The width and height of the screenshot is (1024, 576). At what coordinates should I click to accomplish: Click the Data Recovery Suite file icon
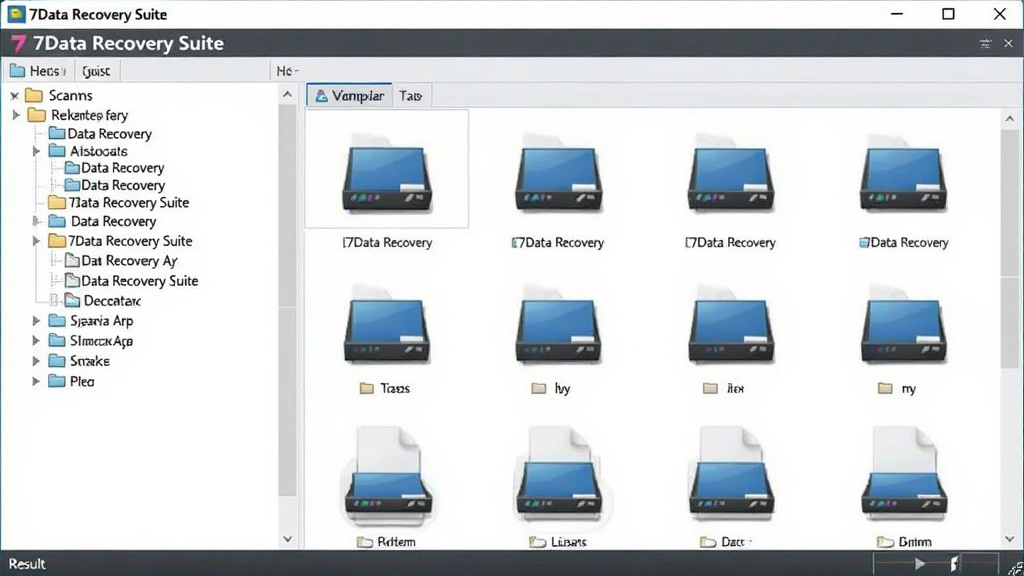[x=72, y=281]
